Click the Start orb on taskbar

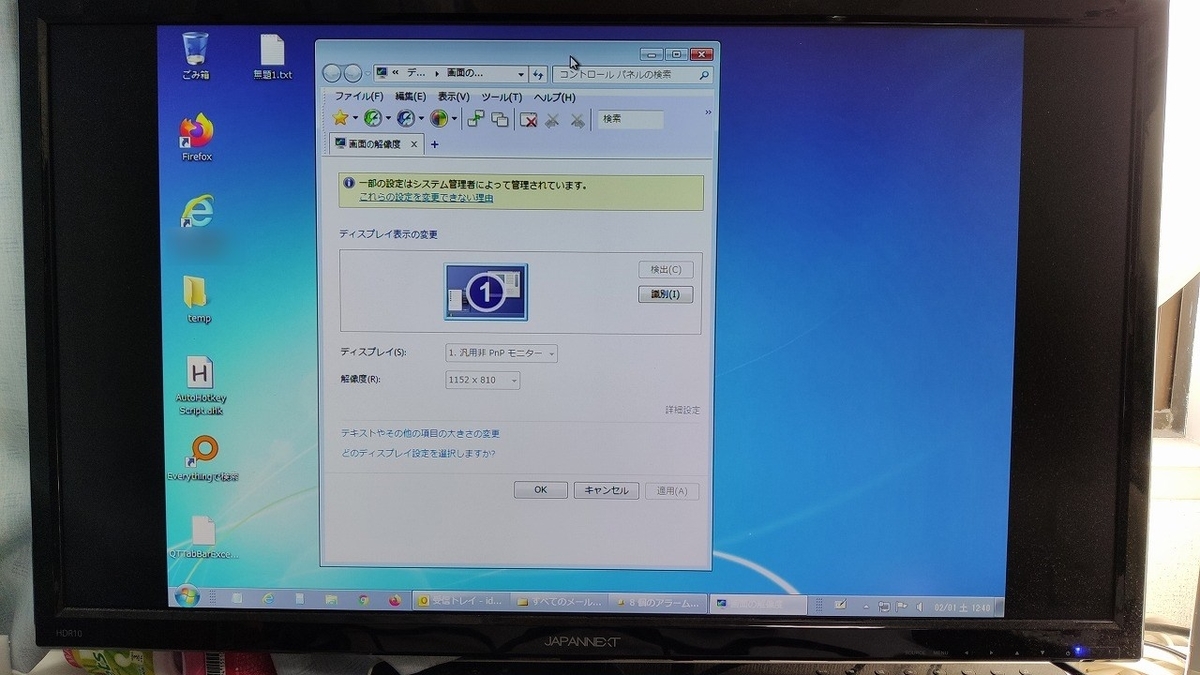click(x=186, y=597)
